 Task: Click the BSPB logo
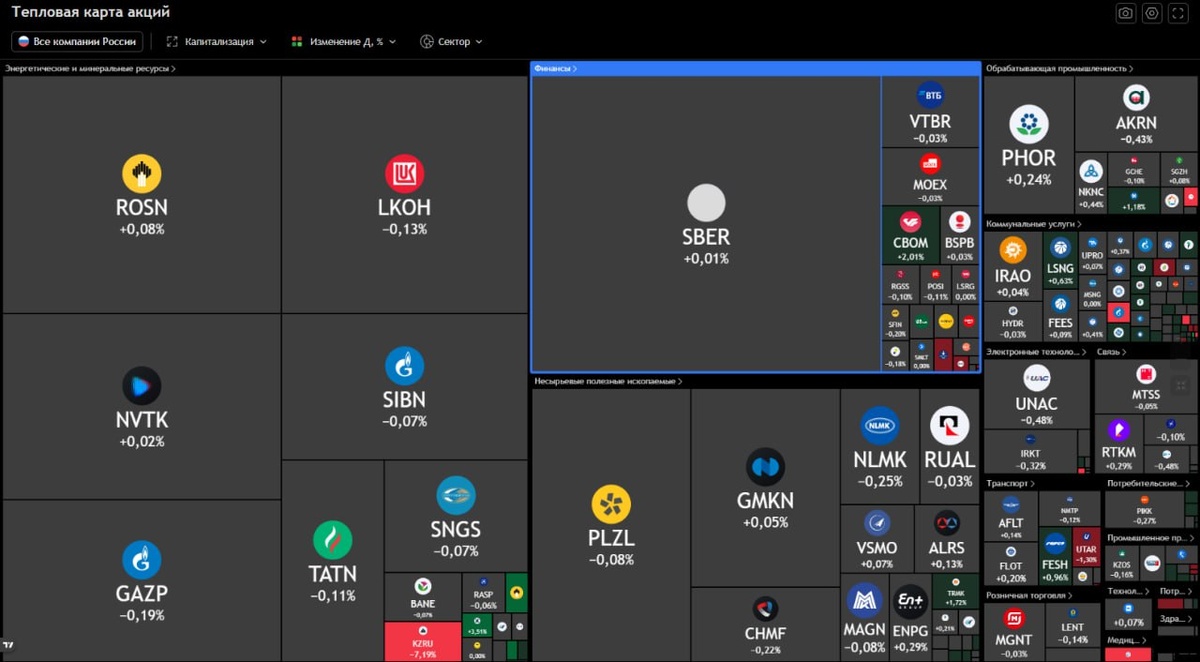click(x=959, y=222)
